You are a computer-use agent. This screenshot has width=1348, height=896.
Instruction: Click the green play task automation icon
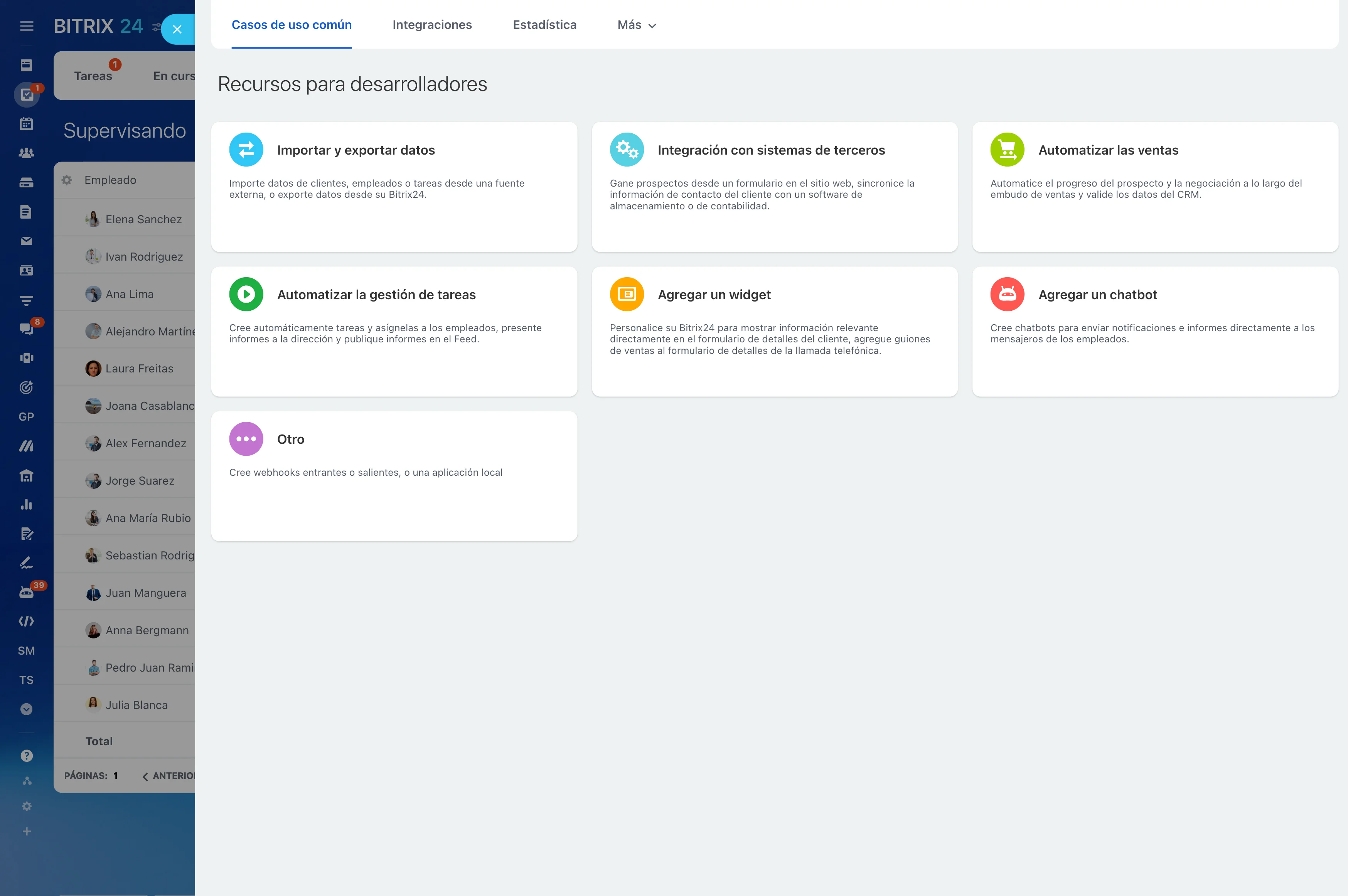[x=246, y=294]
